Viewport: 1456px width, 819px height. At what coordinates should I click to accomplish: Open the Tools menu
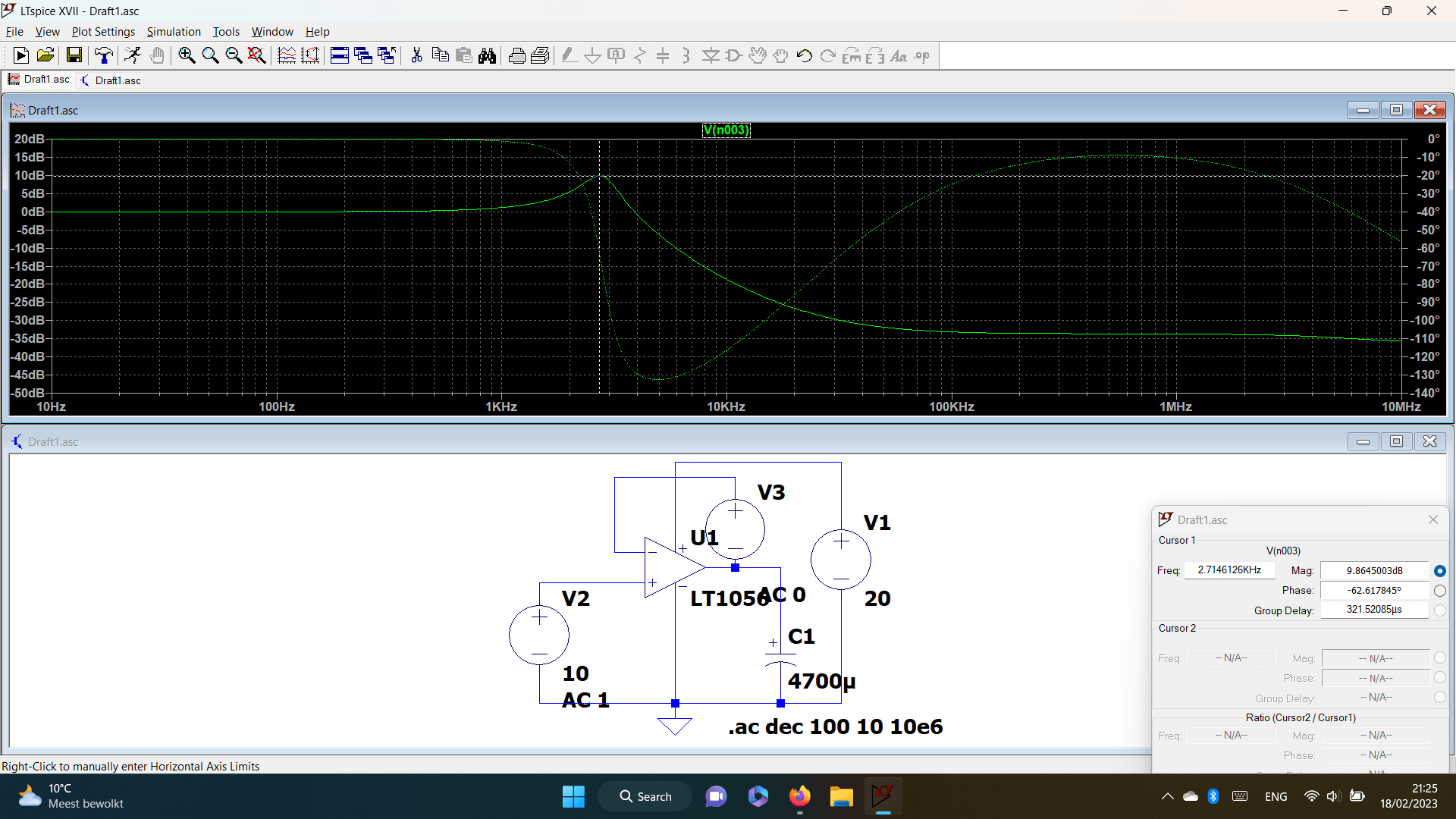pos(226,31)
